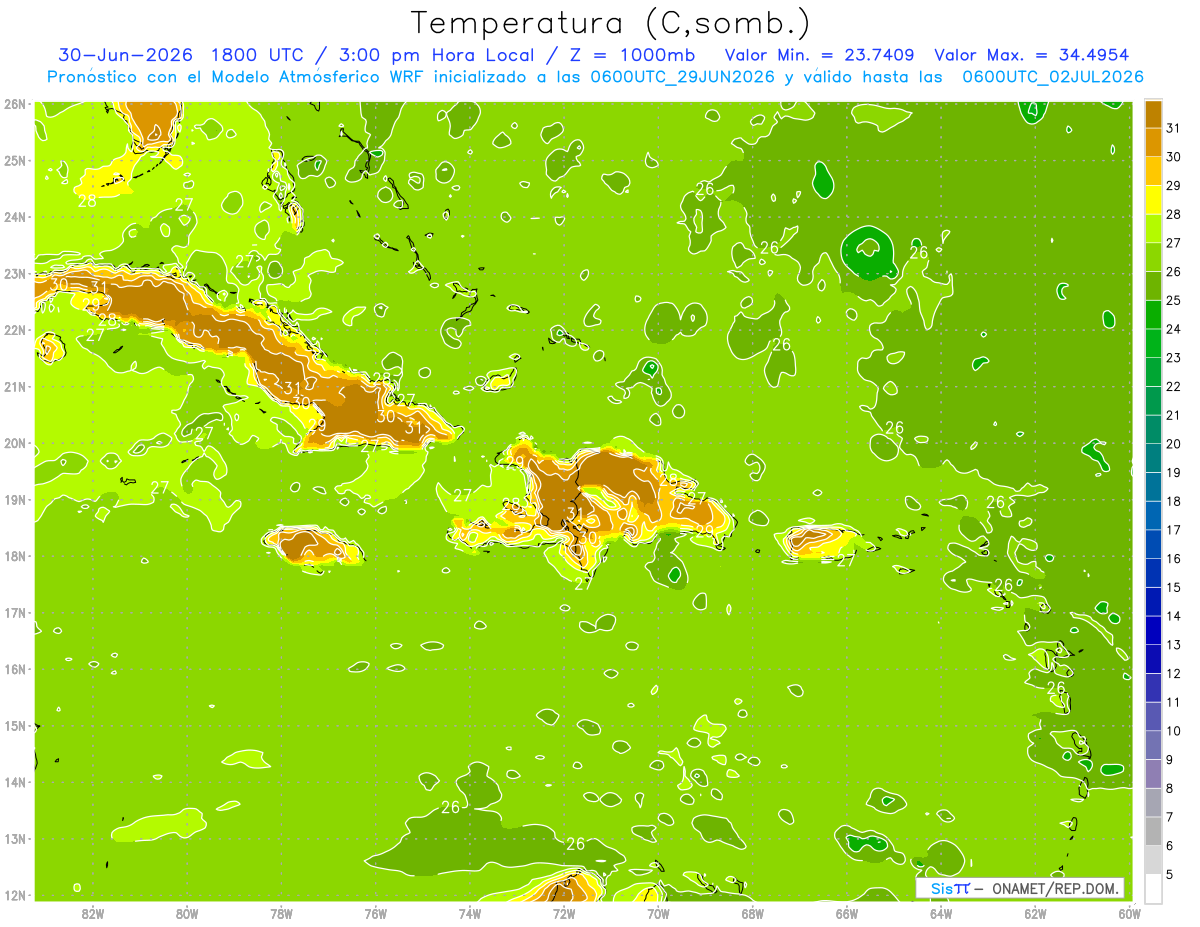The width and height of the screenshot is (1200, 927).
Task: Select the '0600UTC_29JUN2026' initialization time
Action: [x=681, y=77]
